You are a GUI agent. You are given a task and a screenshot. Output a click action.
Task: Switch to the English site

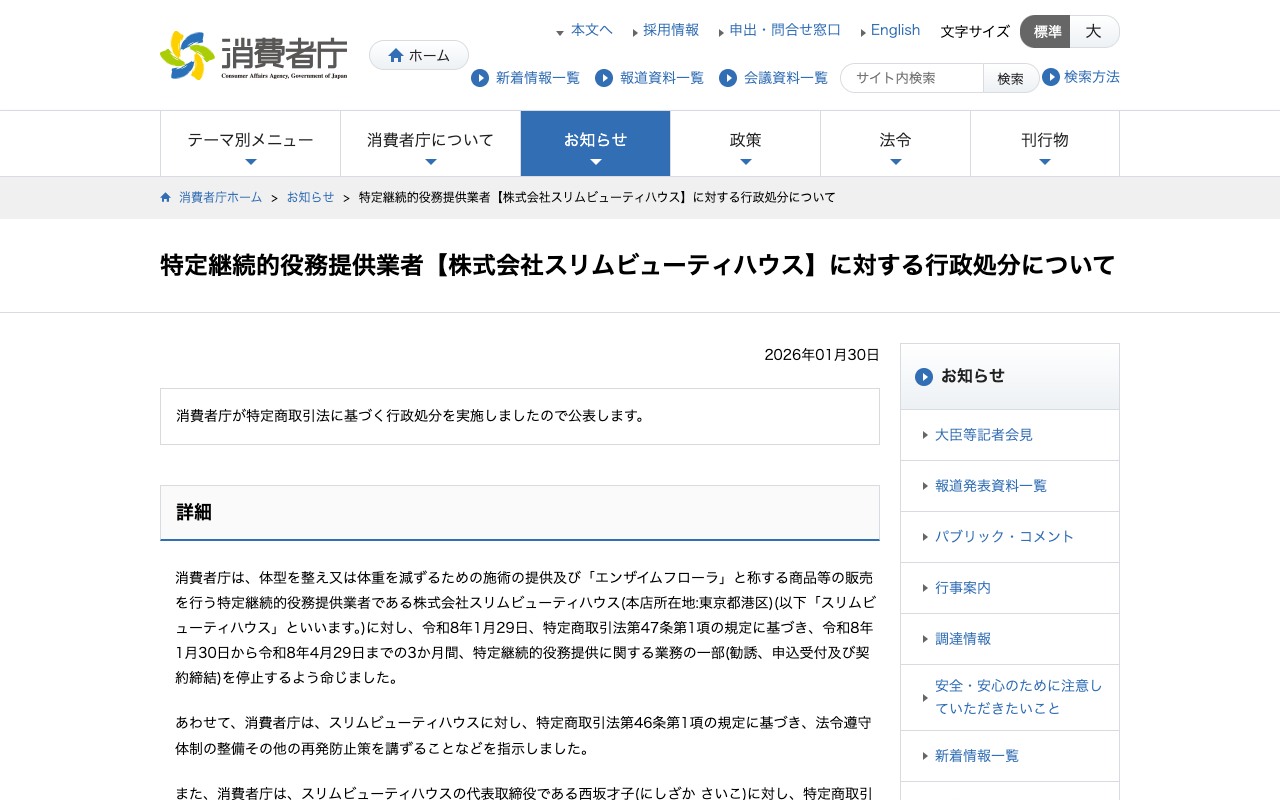click(895, 30)
